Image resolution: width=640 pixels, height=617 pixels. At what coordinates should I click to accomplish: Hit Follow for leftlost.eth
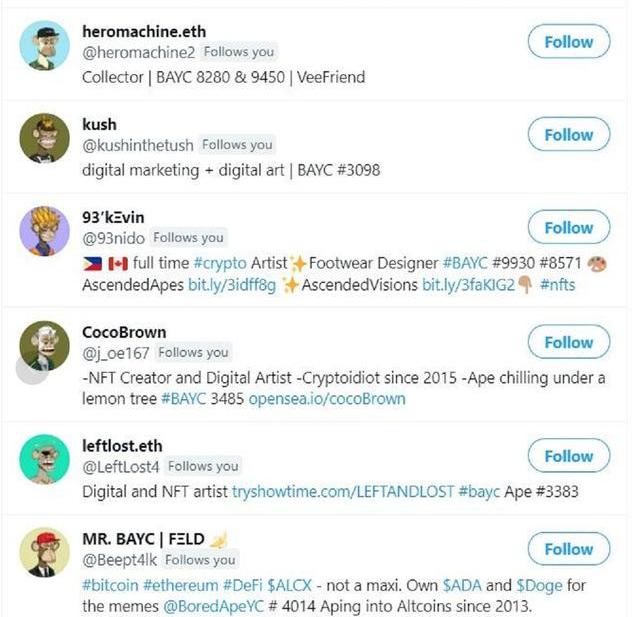tap(568, 456)
